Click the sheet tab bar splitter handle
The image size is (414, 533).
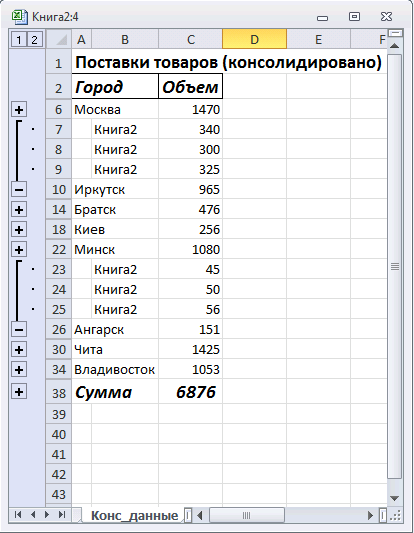click(x=189, y=515)
